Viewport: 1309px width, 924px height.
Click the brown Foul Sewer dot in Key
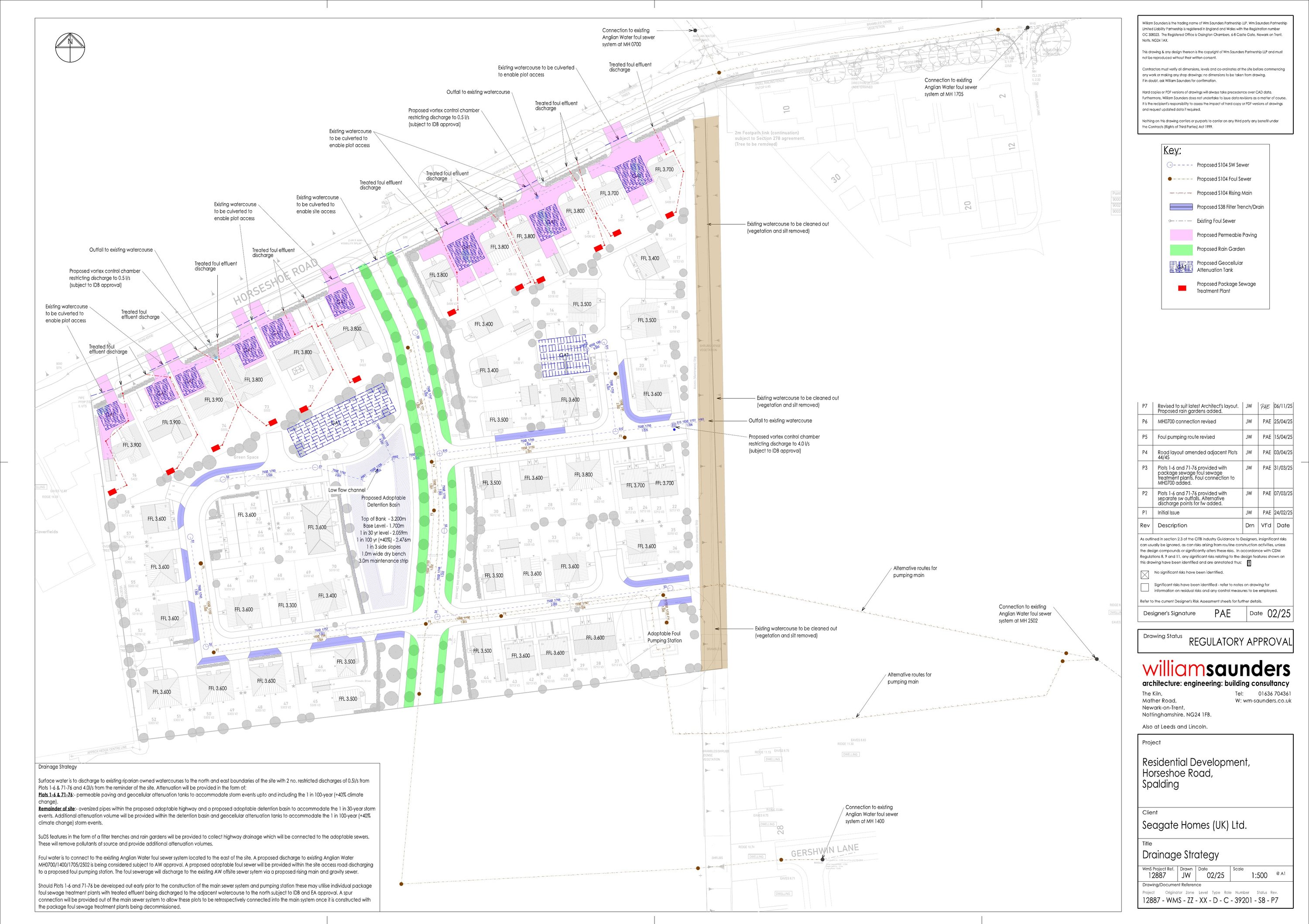click(1170, 179)
